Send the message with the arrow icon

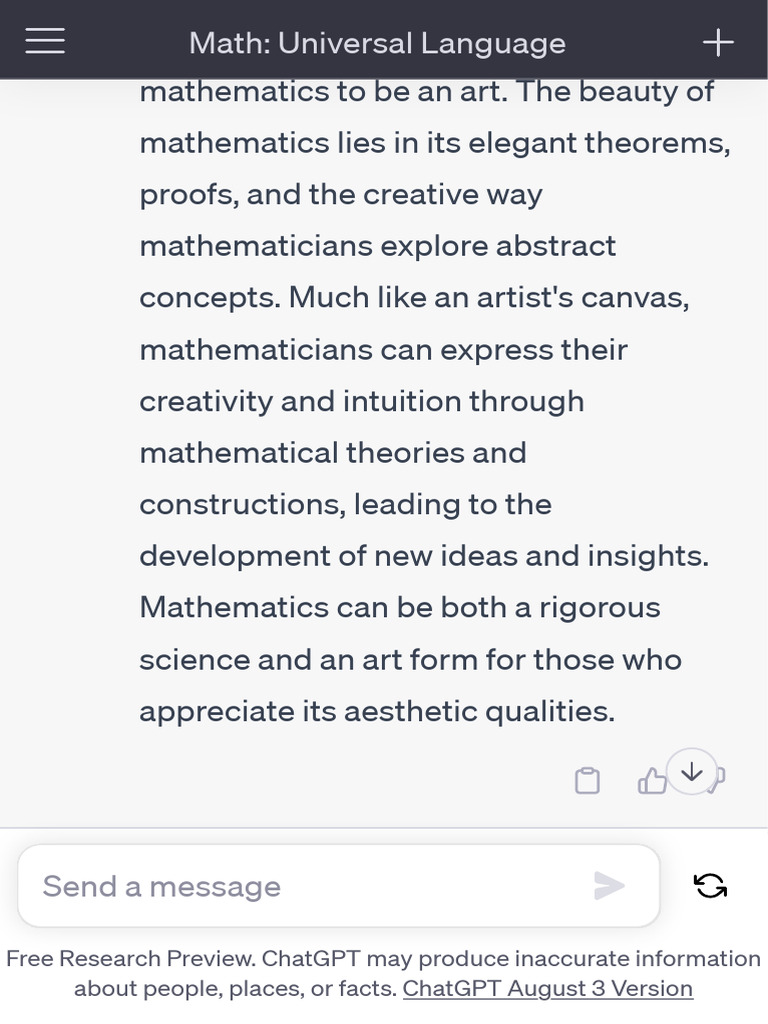(609, 886)
